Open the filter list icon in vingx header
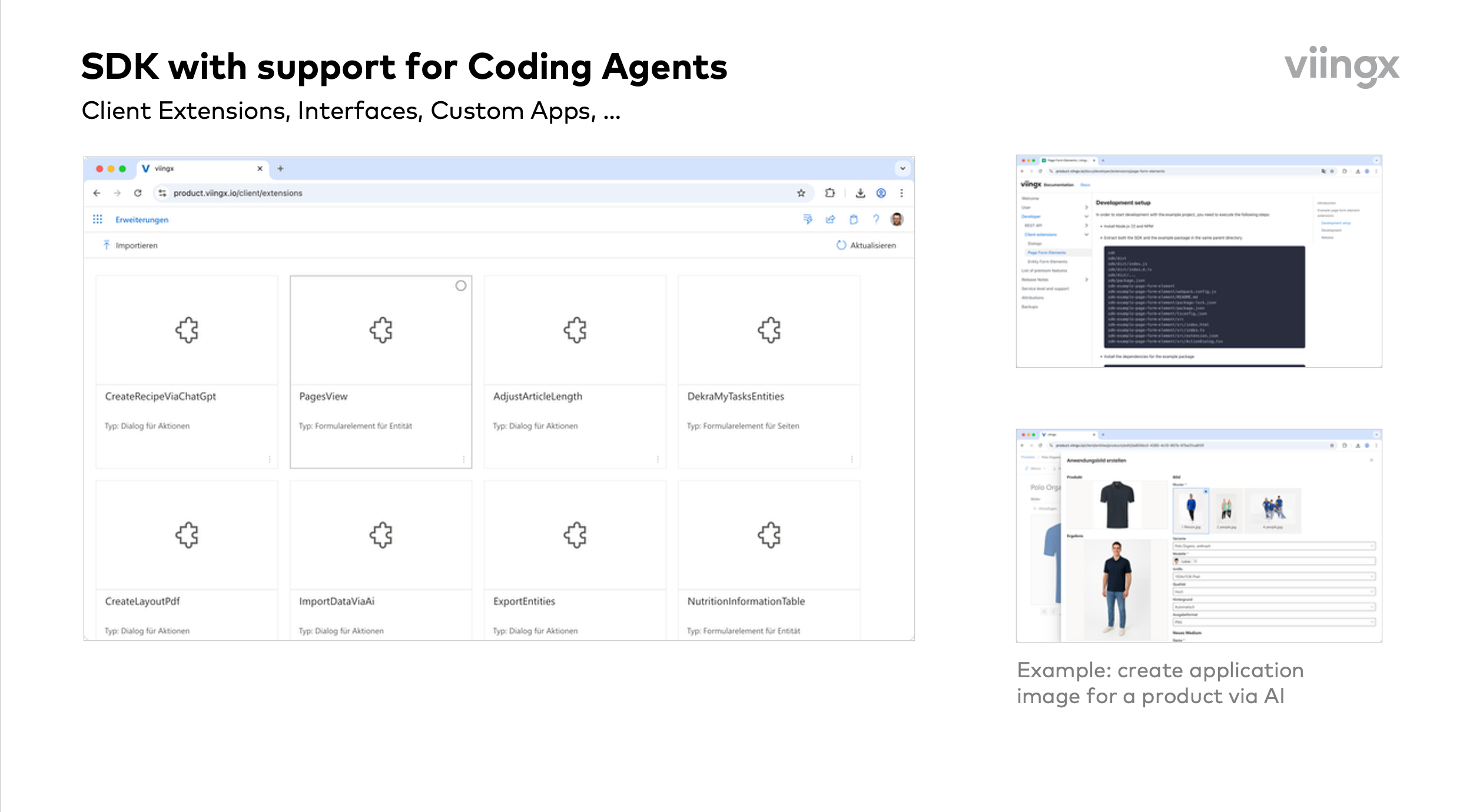1460x812 pixels. (x=808, y=219)
